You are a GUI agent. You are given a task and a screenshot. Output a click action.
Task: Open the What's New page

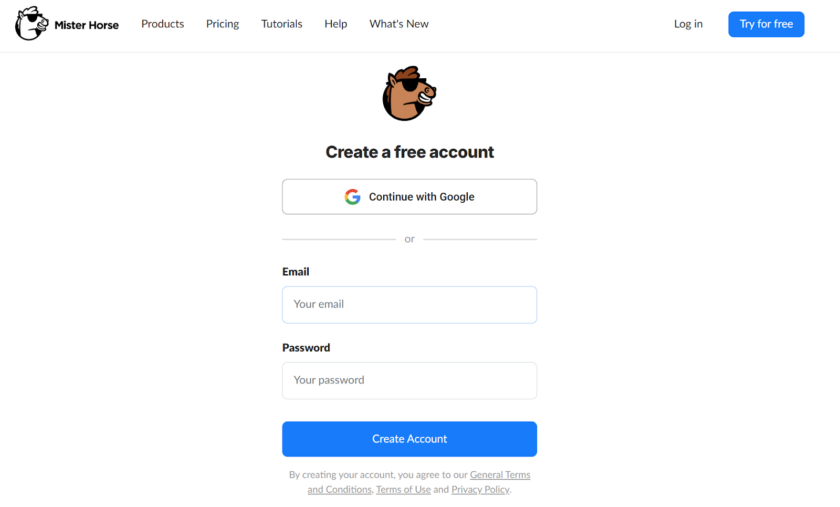398,24
